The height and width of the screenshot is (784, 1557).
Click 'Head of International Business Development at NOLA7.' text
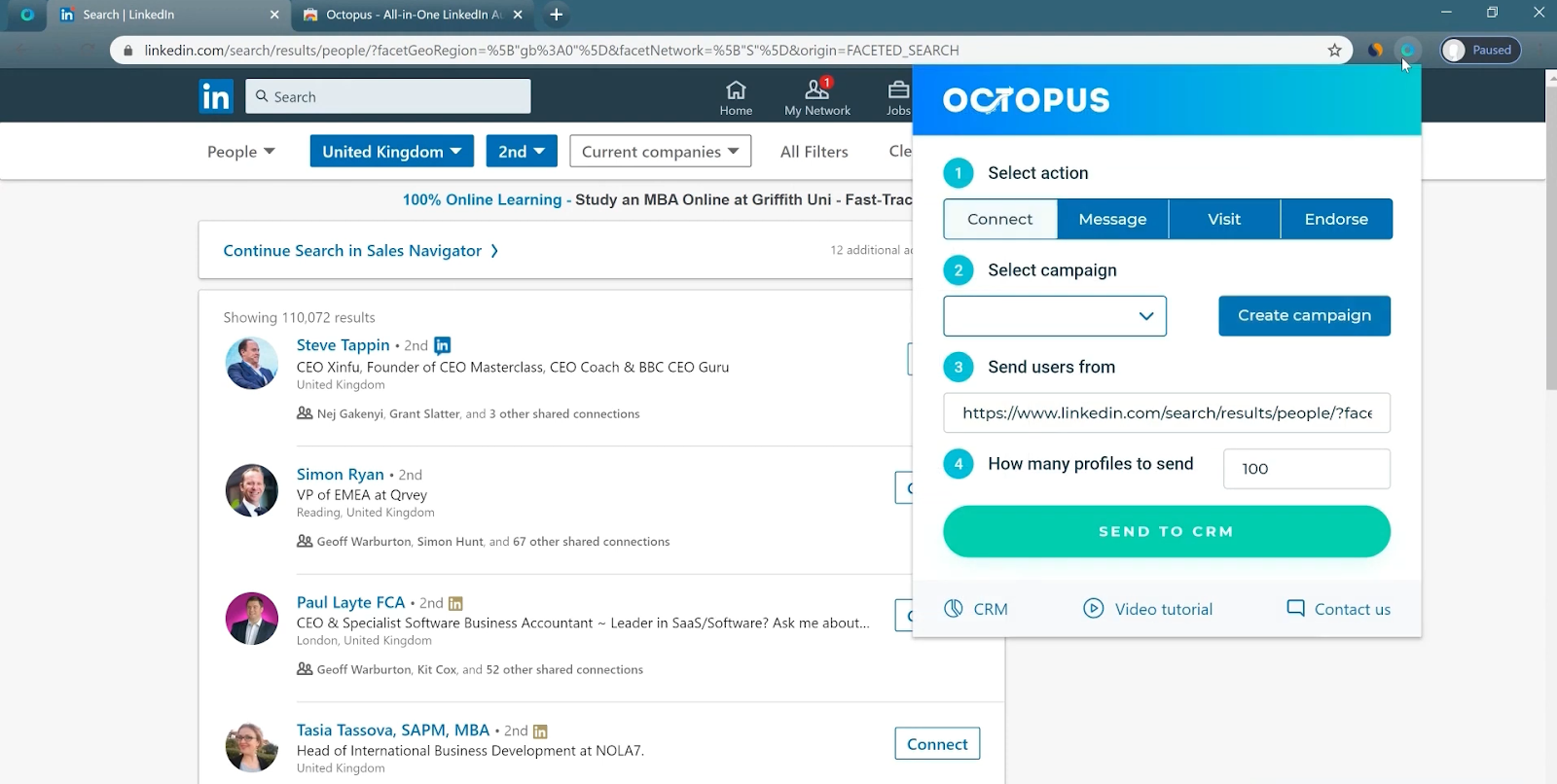(x=470, y=751)
